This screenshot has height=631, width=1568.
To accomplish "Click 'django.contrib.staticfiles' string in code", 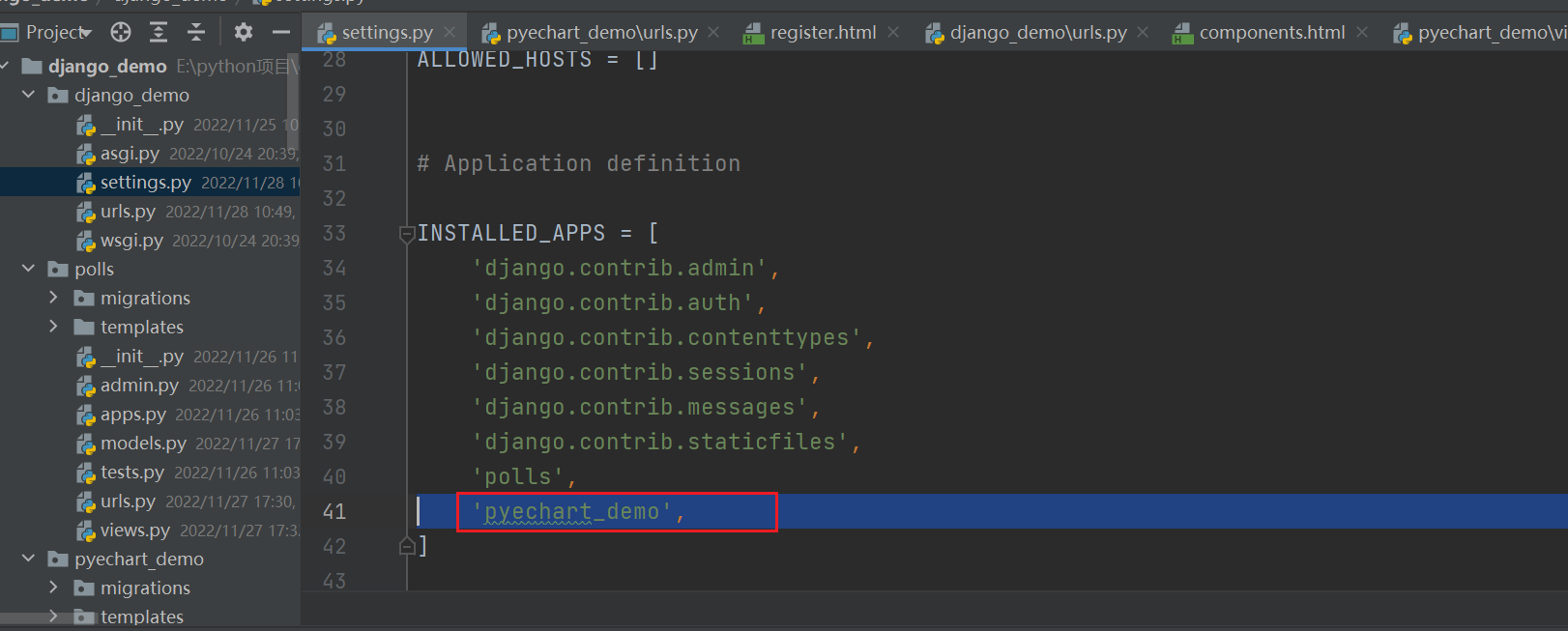I will [x=660, y=442].
